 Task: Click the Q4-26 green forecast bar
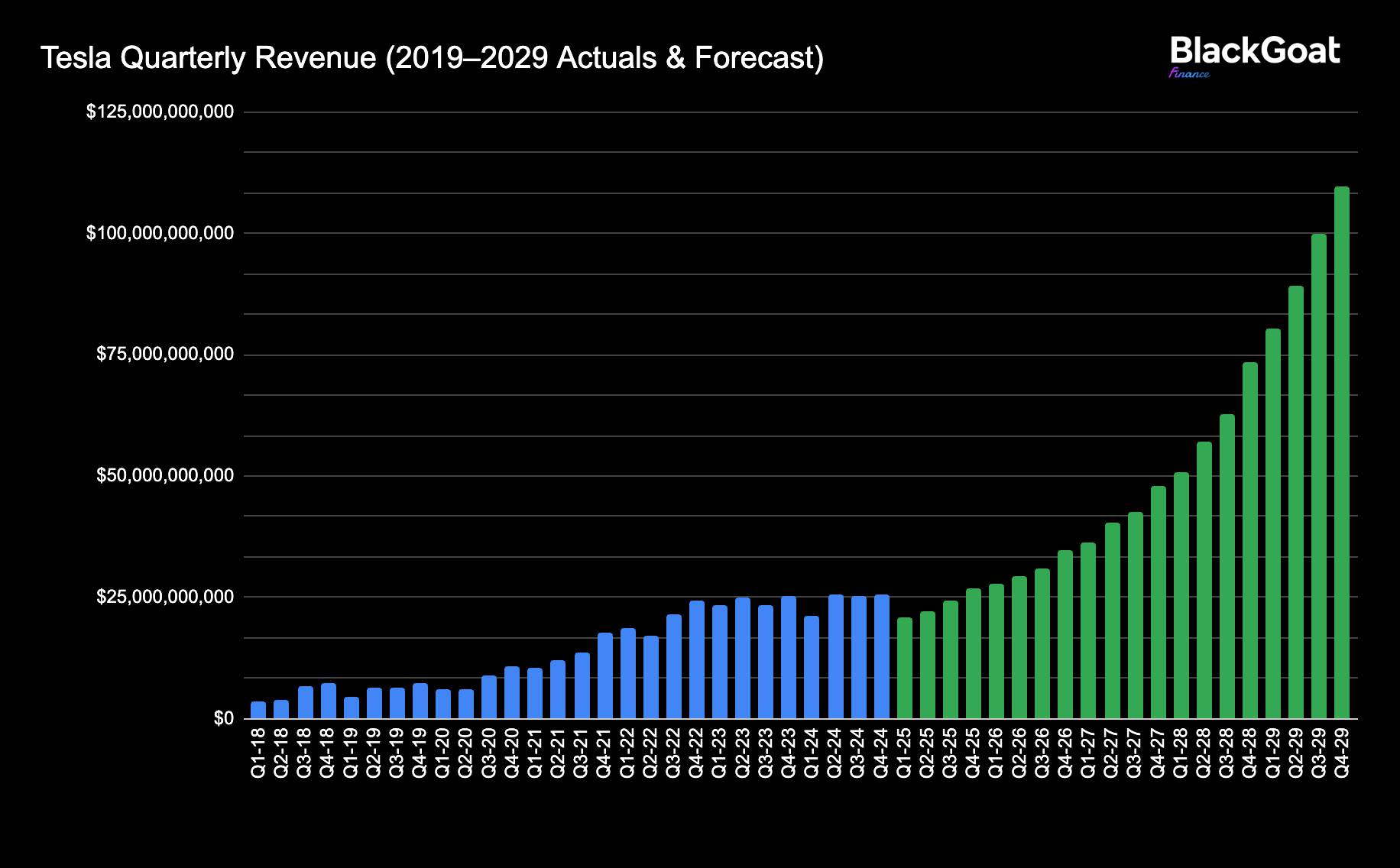click(1065, 634)
